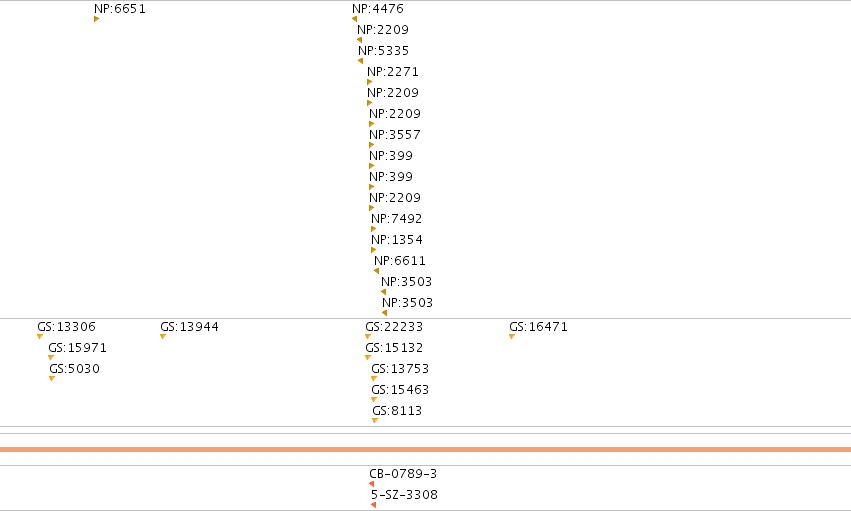Image resolution: width=851 pixels, height=511 pixels.
Task: Click the arrow marker under NP:7492
Action: [373, 229]
